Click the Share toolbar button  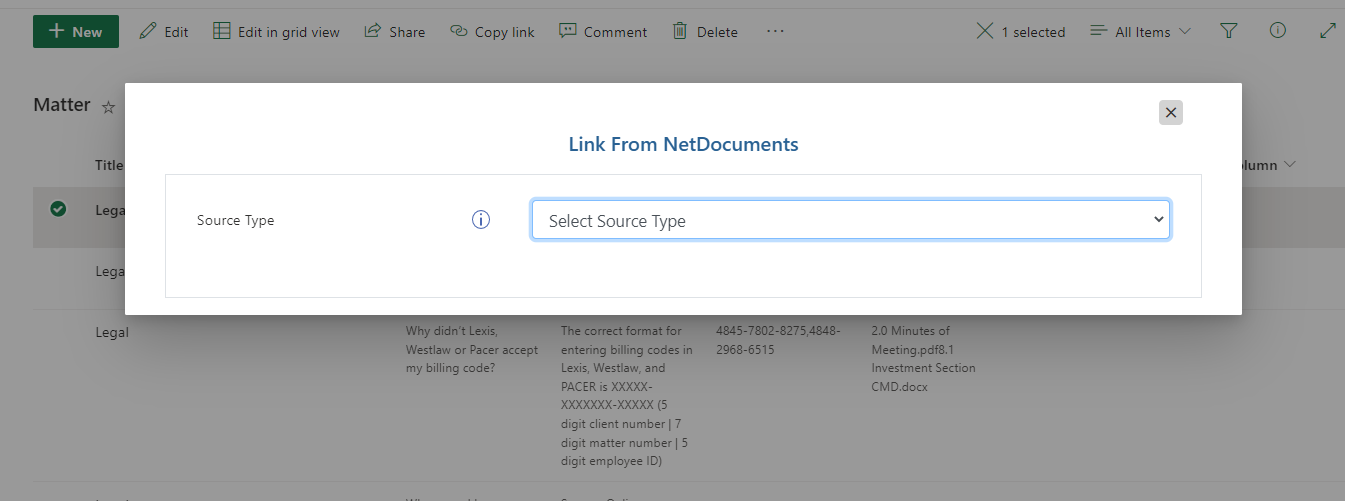coord(394,32)
